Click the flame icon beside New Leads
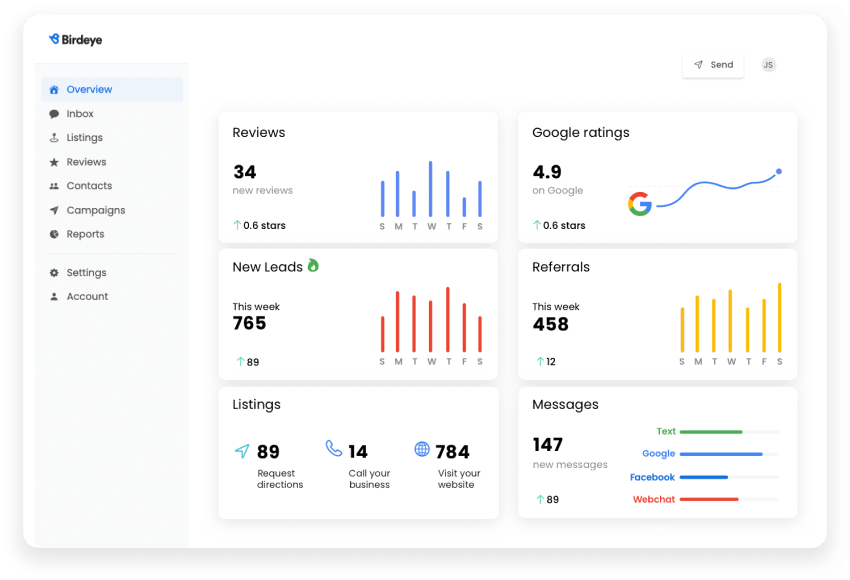This screenshot has height=580, width=850. (313, 265)
